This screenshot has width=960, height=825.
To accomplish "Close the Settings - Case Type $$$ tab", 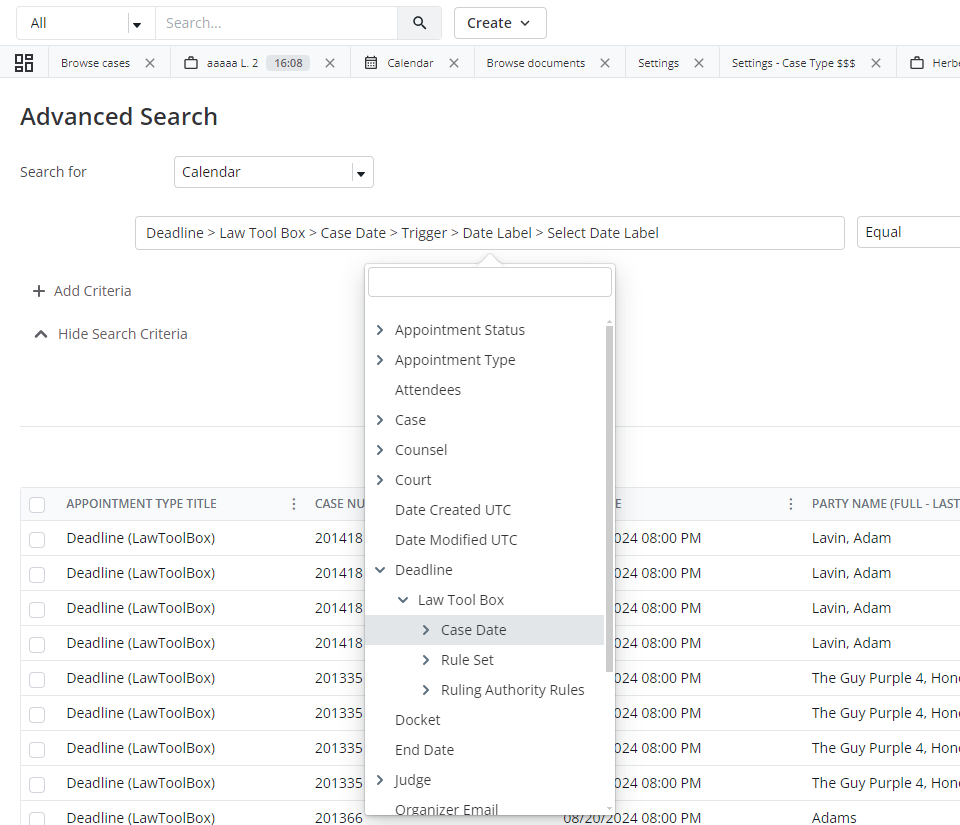I will tap(876, 63).
